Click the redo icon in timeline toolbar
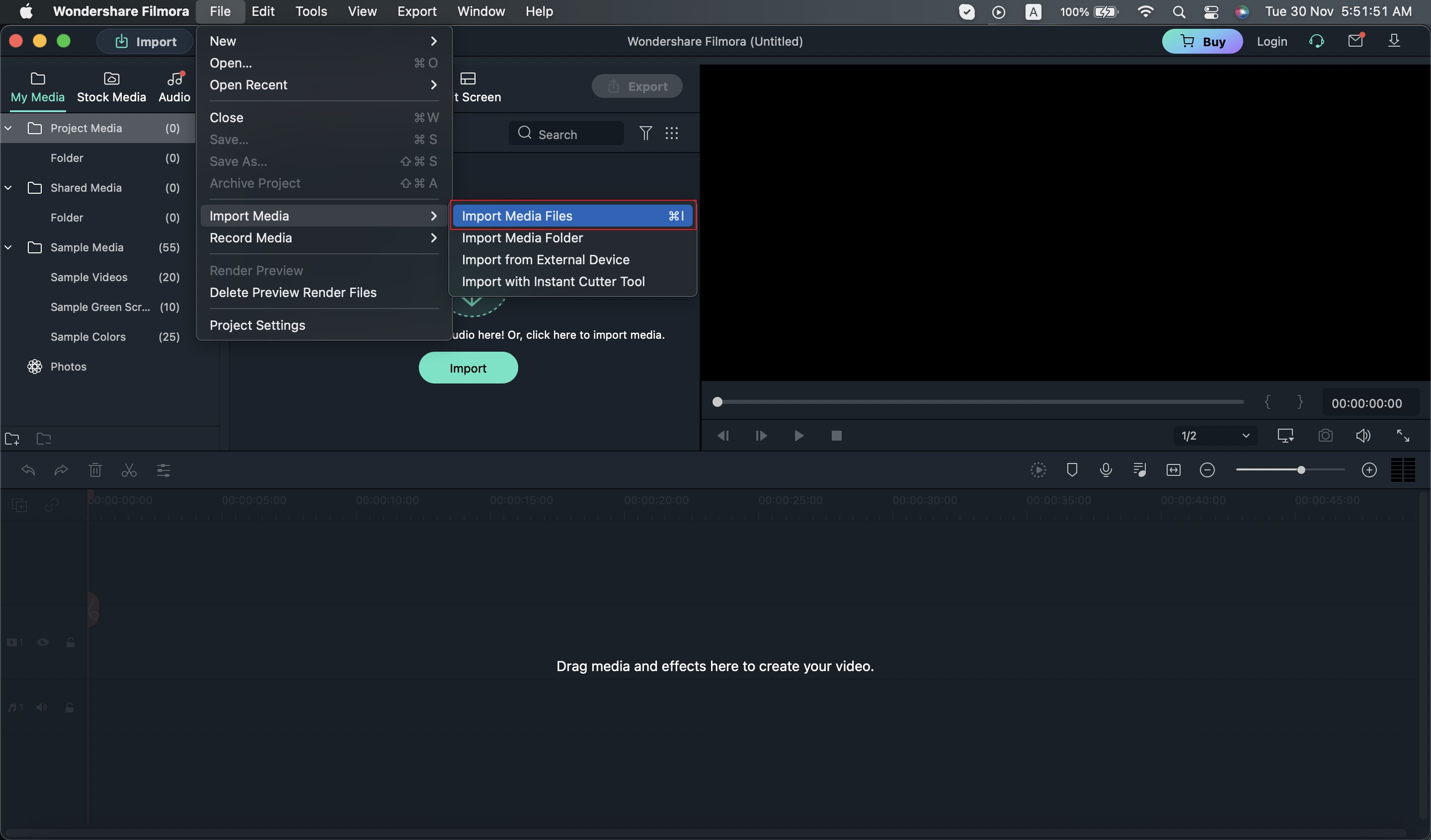Screen dimensions: 1431x840 (x=60, y=470)
